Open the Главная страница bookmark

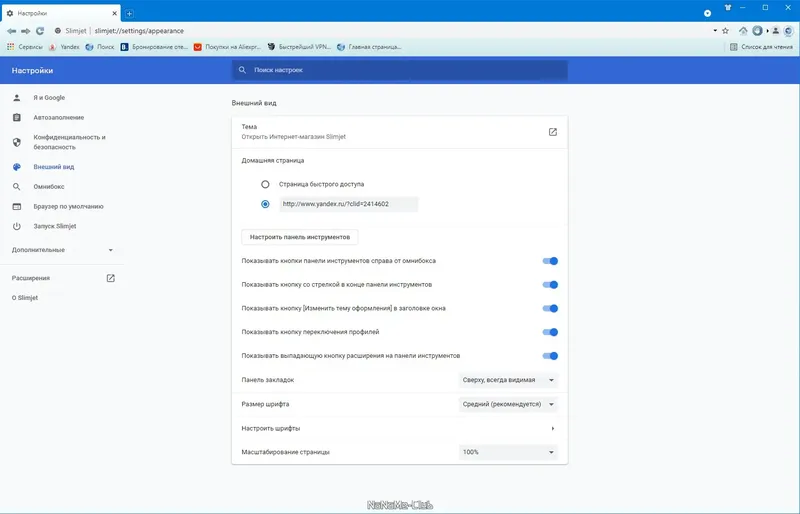(x=369, y=47)
